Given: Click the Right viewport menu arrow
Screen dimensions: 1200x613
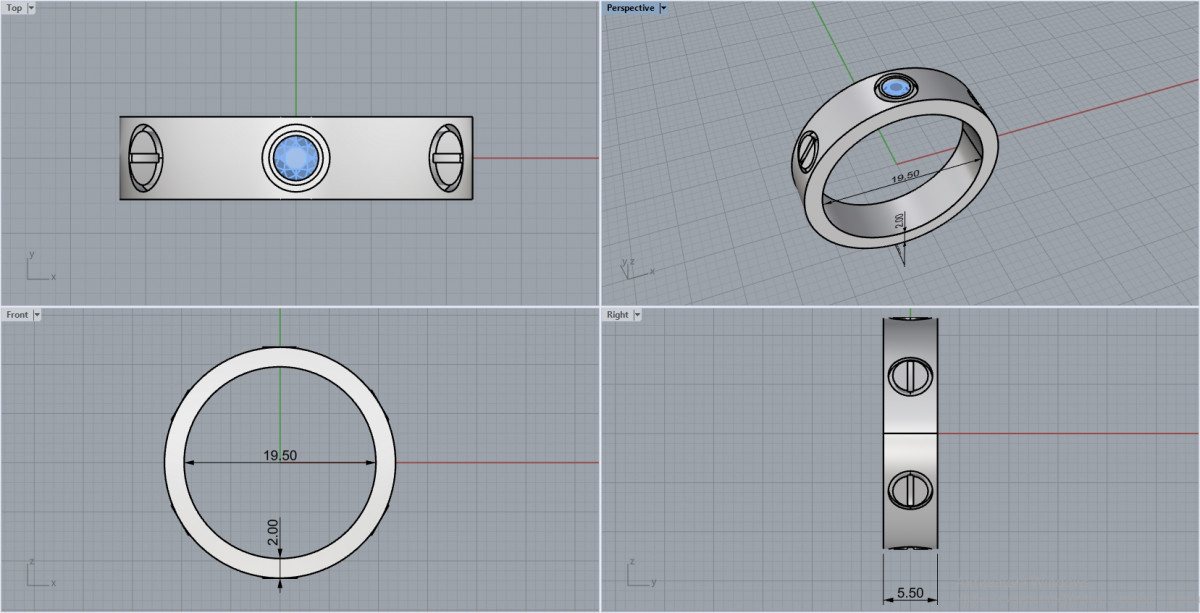Looking at the screenshot, I should click(637, 315).
